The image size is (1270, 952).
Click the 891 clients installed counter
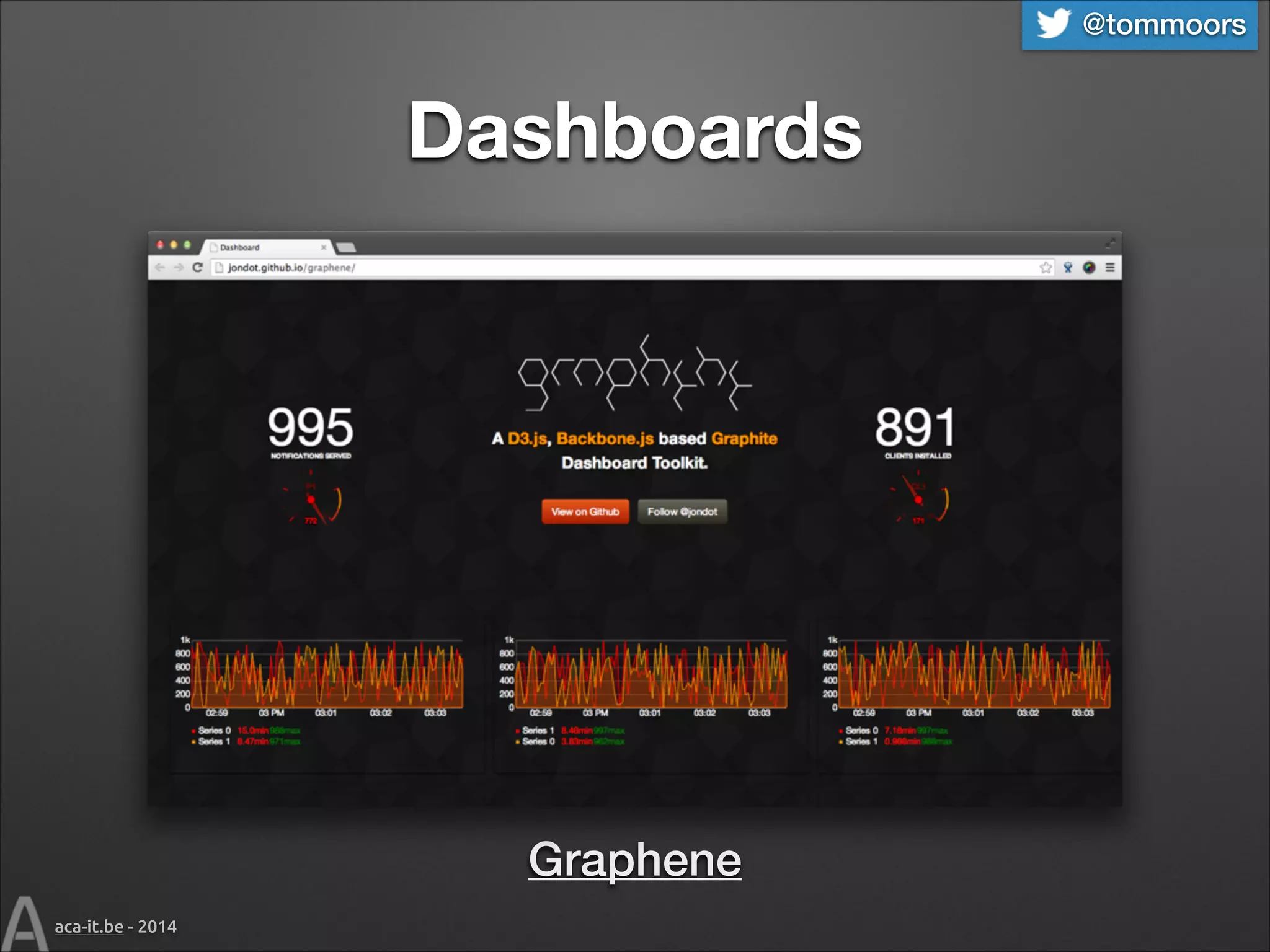[916, 428]
